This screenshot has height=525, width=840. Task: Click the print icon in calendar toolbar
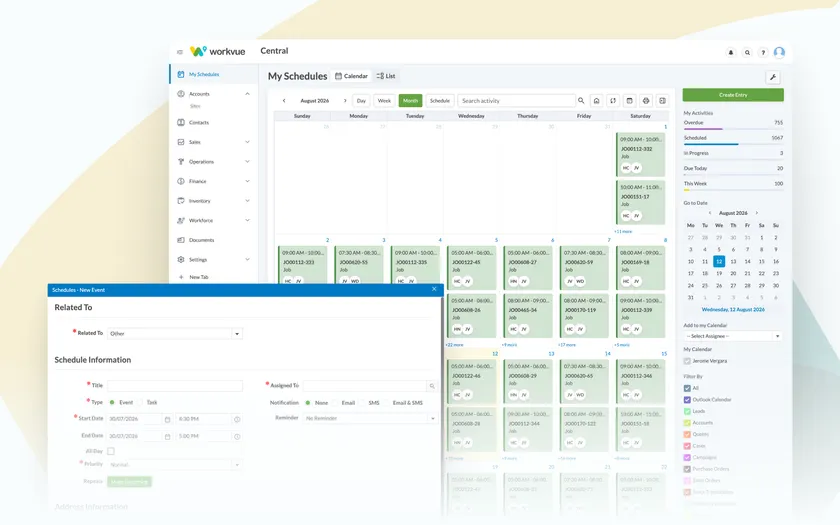(646, 101)
